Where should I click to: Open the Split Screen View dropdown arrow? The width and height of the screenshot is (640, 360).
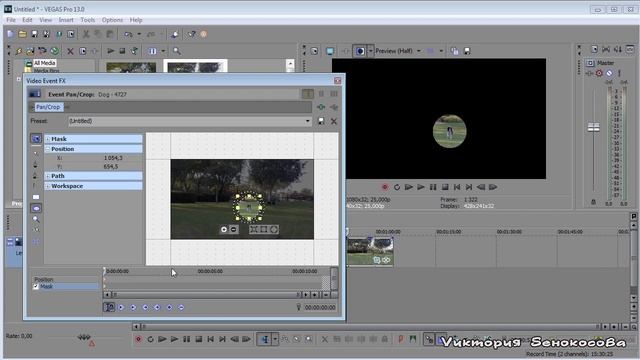tap(371, 51)
